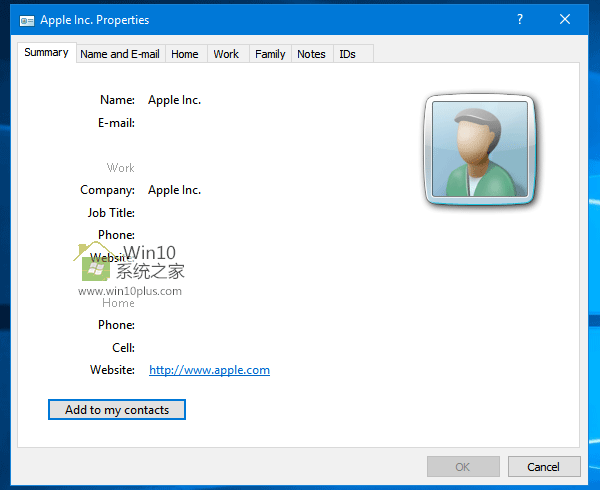Click the Cell label
Screen dimensions: 600x490
(123, 348)
